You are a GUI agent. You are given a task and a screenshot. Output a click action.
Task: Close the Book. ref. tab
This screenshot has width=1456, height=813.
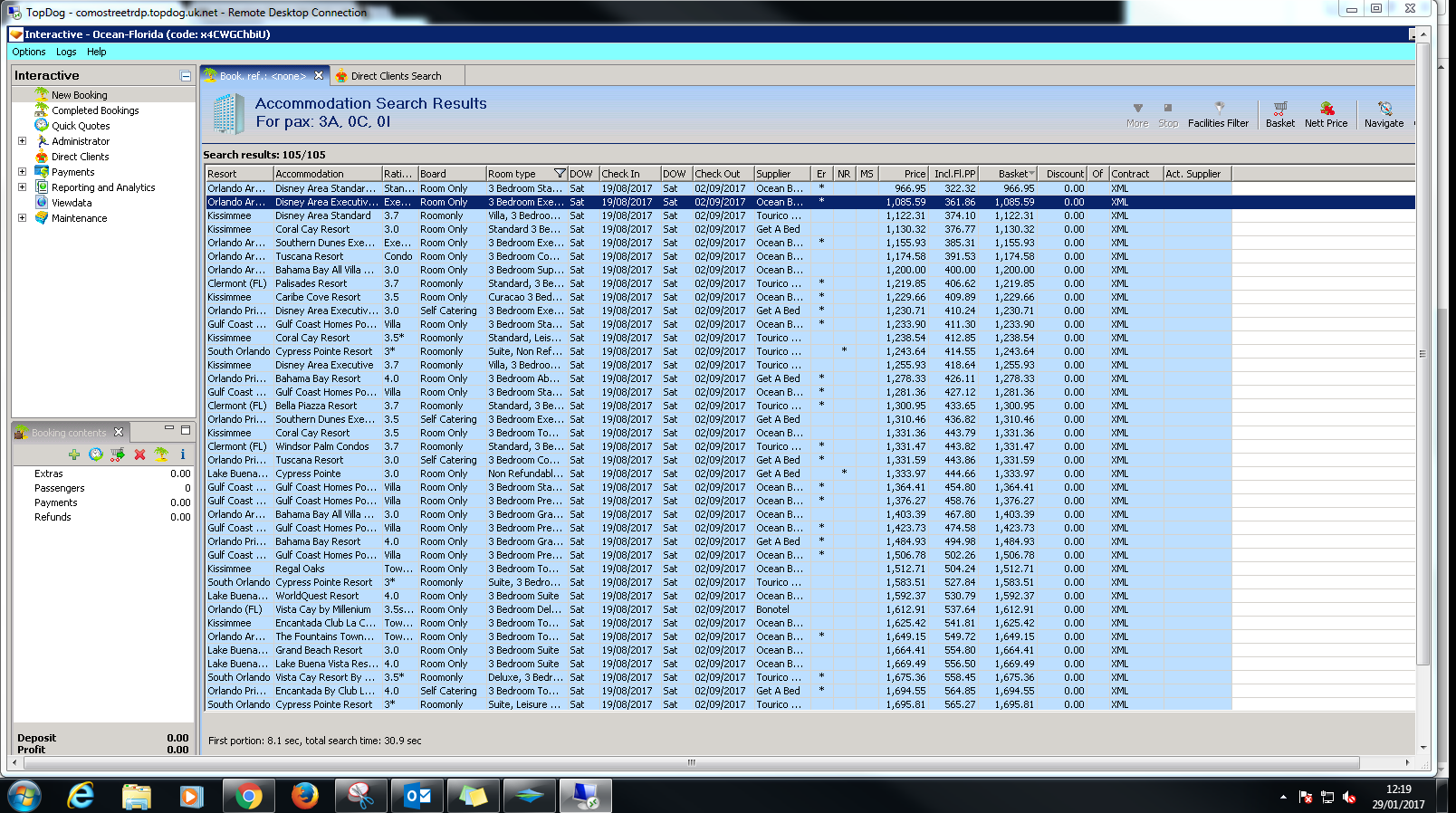(x=319, y=76)
